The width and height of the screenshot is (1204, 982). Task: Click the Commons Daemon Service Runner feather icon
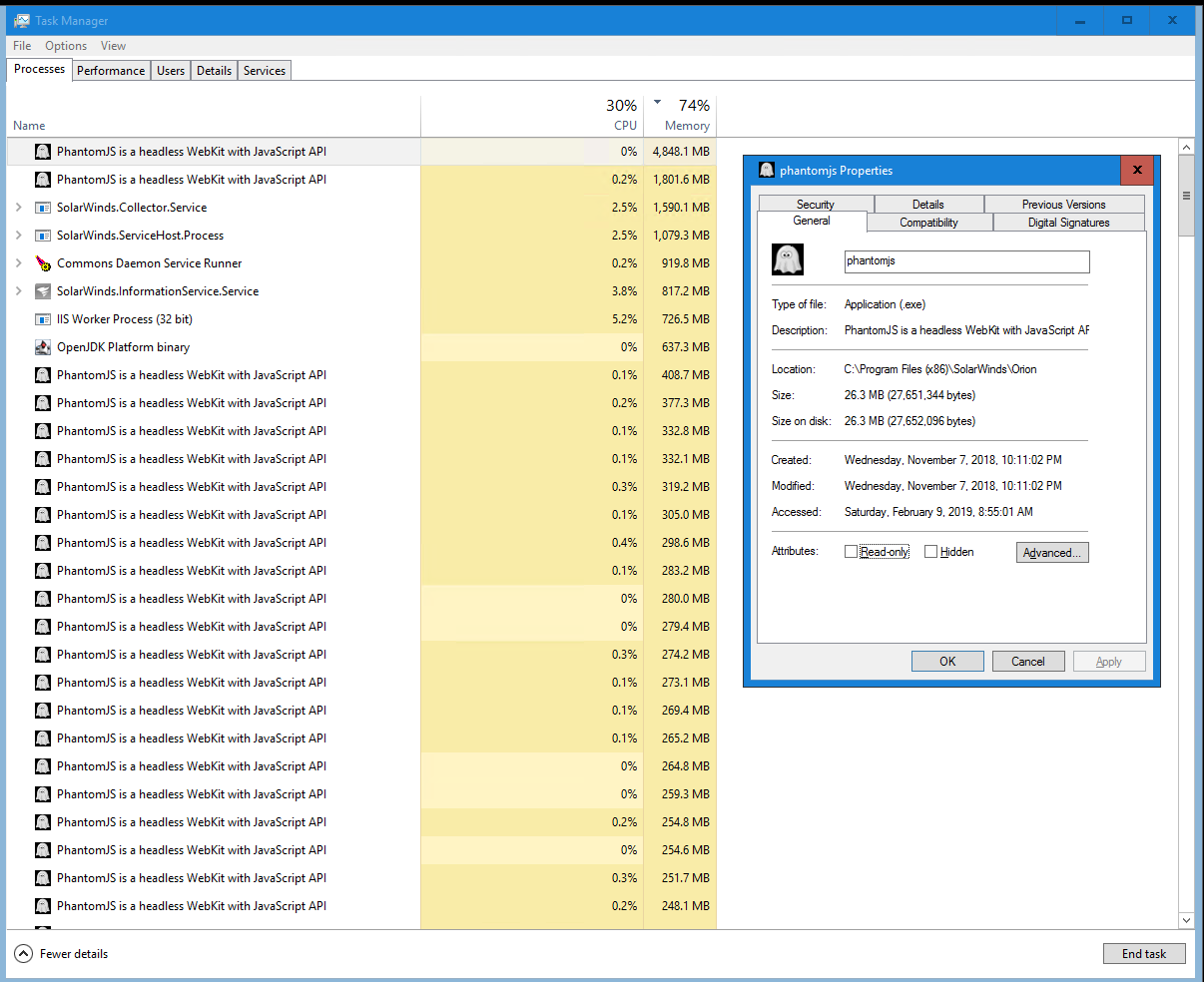pyautogui.click(x=43, y=263)
